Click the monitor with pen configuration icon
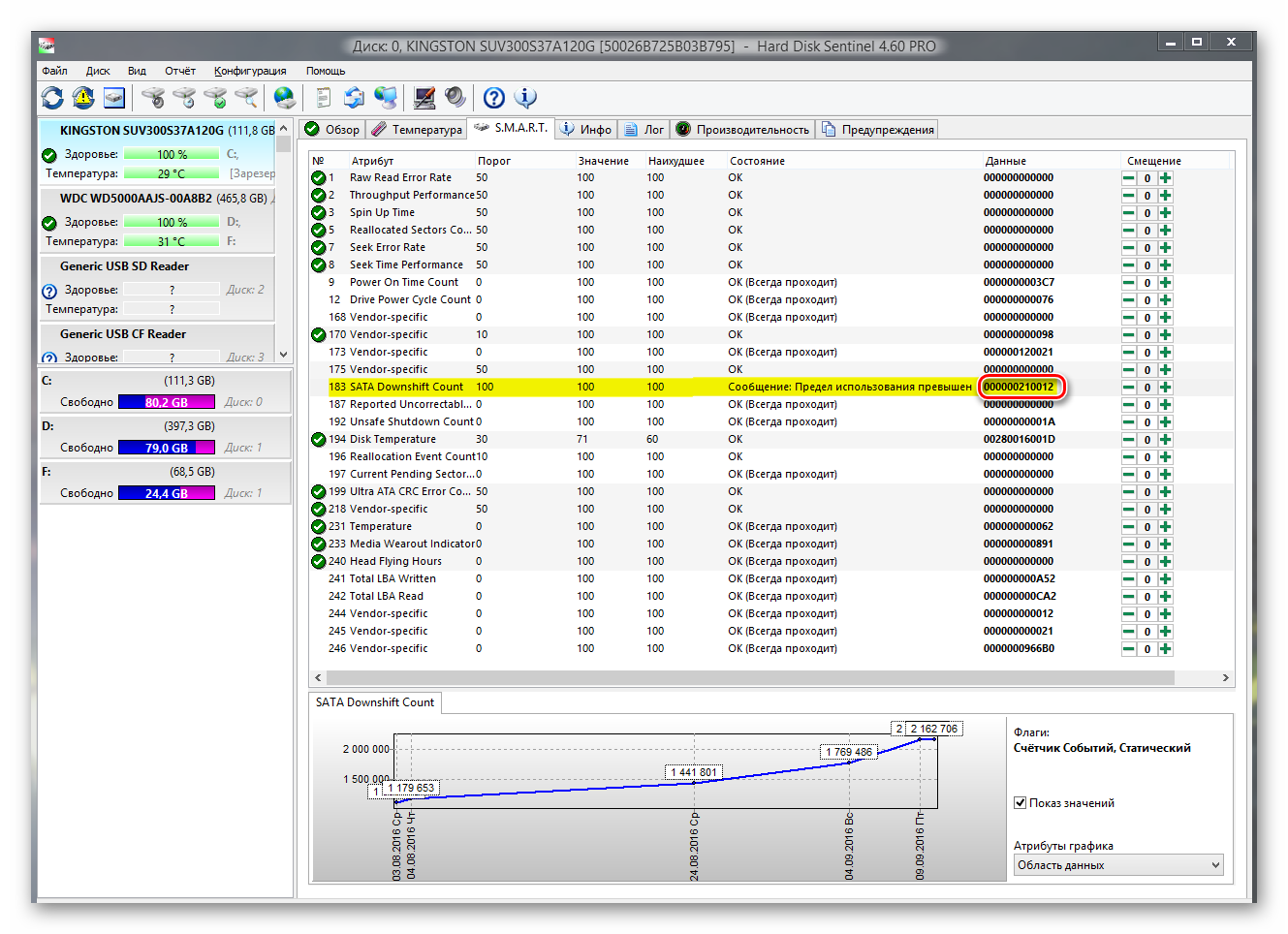The image size is (1288, 934). pyautogui.click(x=424, y=98)
